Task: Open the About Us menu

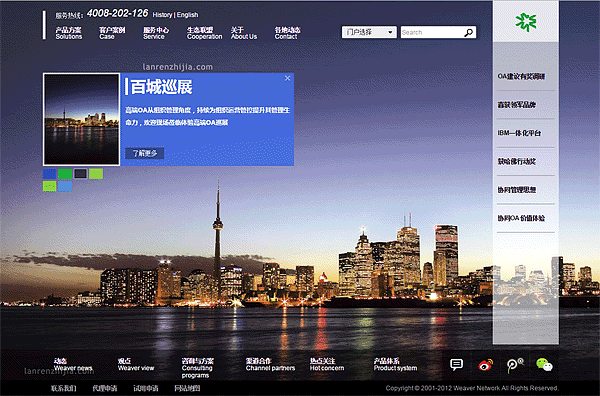Action: click(x=244, y=33)
